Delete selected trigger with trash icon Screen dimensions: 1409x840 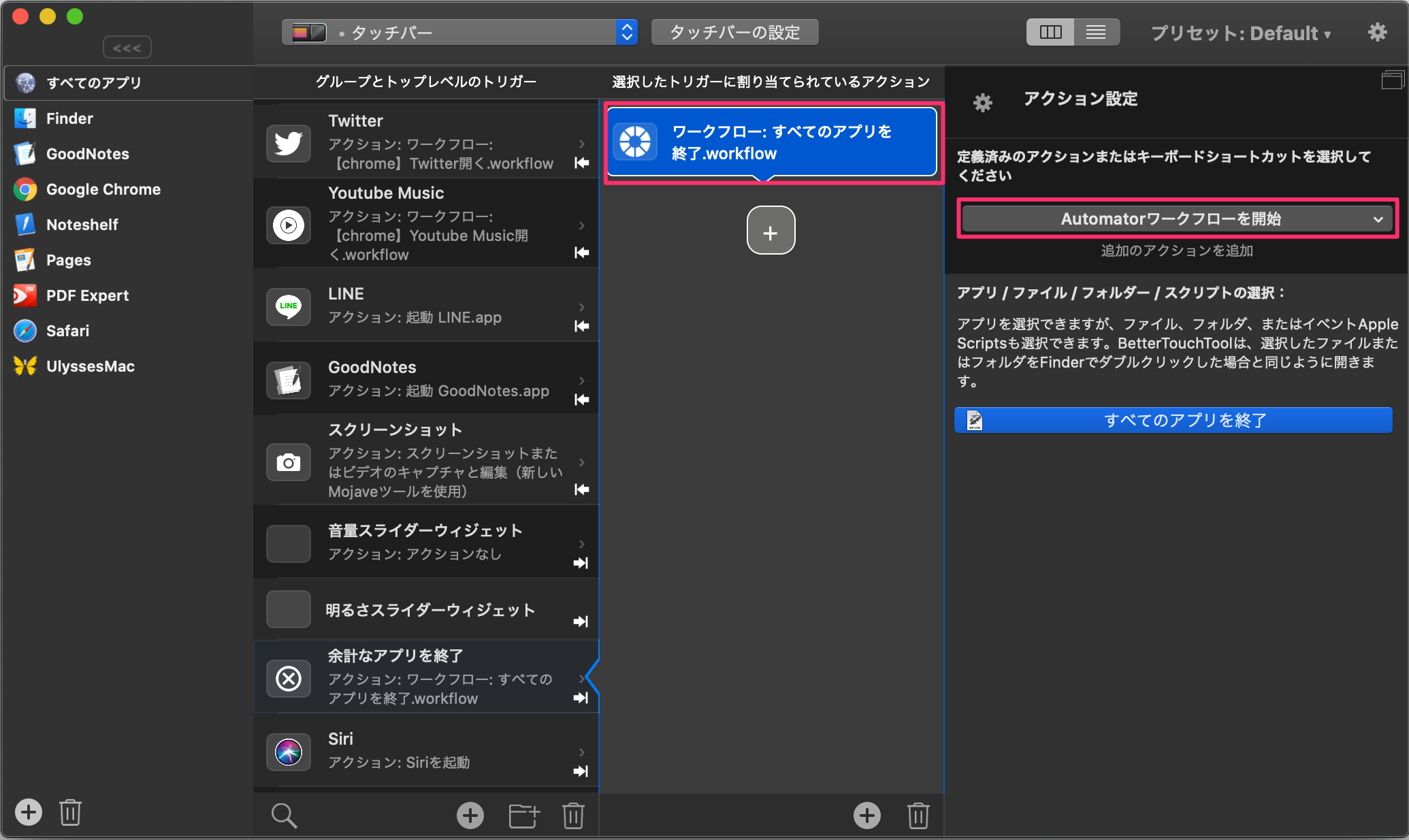click(x=573, y=815)
